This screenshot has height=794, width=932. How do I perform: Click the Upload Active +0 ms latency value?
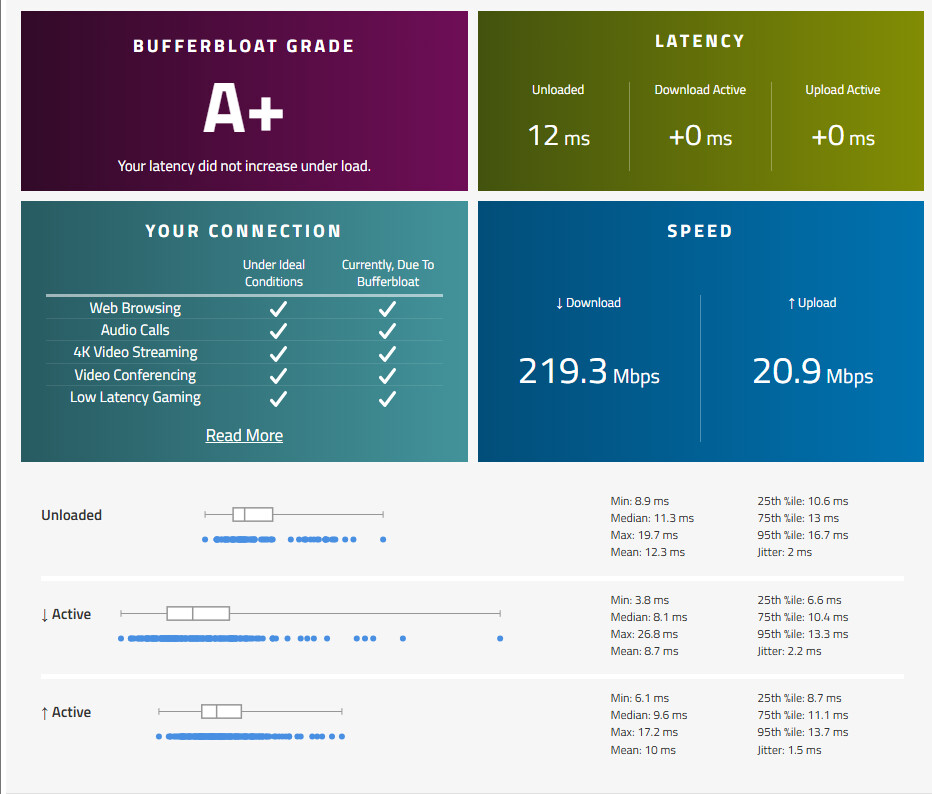[x=842, y=136]
